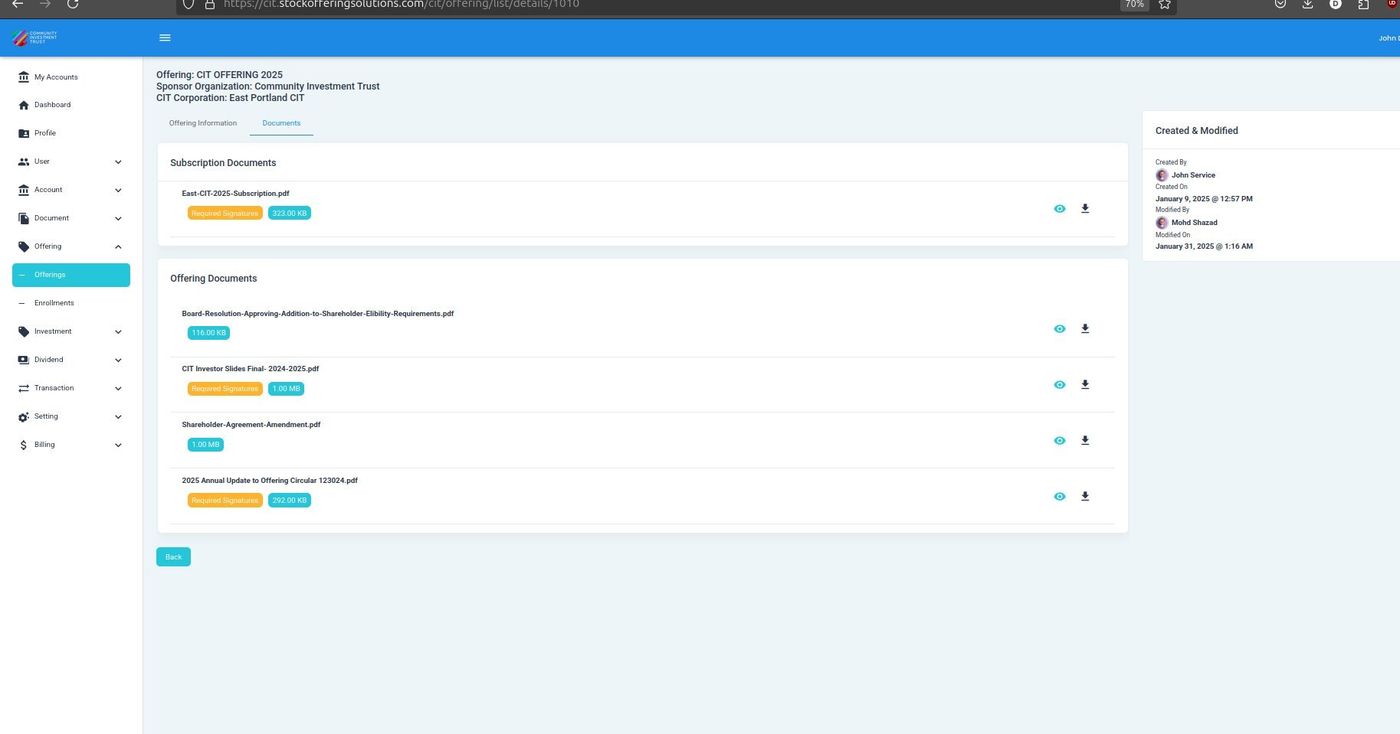
Task: View Shareholder-Agreement-Amendment.pdf using eye icon
Action: pos(1059,441)
